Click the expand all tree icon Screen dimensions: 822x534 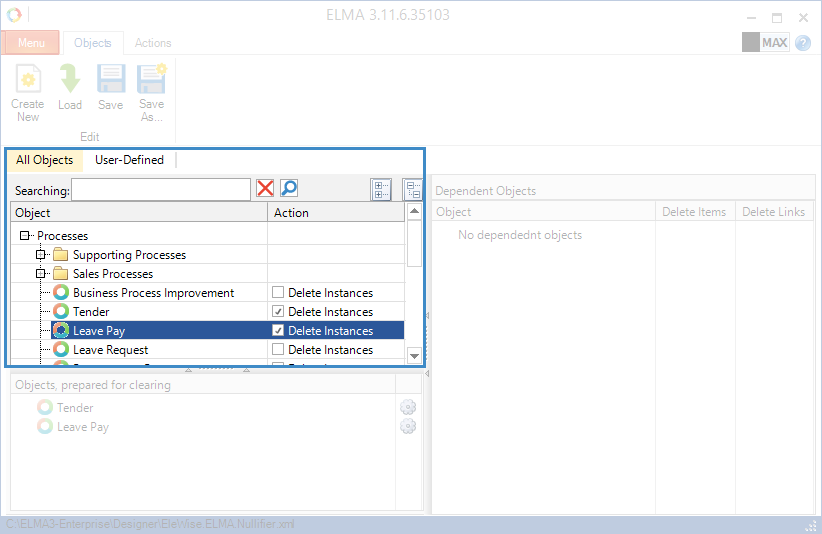click(380, 189)
